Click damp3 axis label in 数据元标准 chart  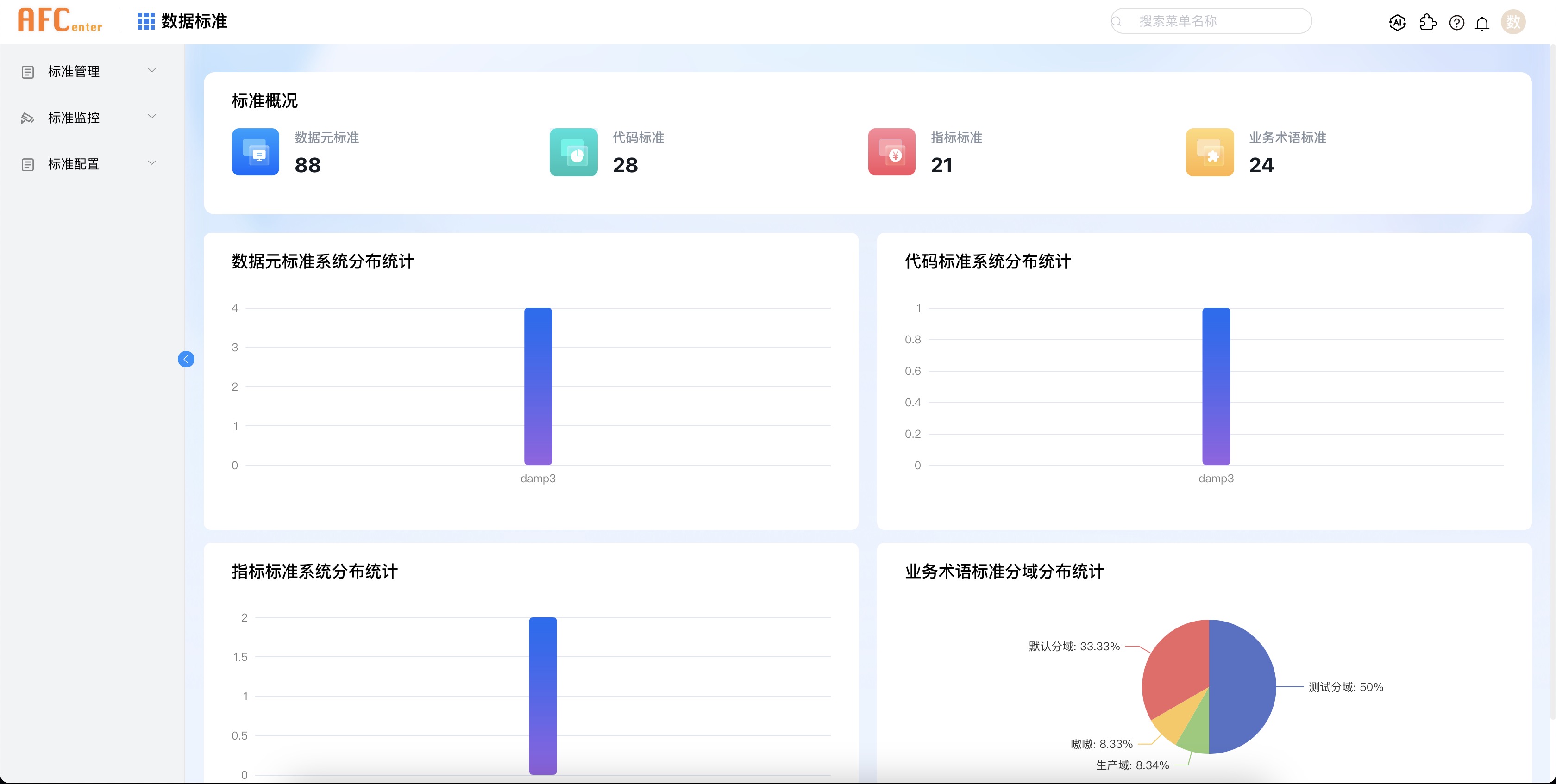coord(538,478)
